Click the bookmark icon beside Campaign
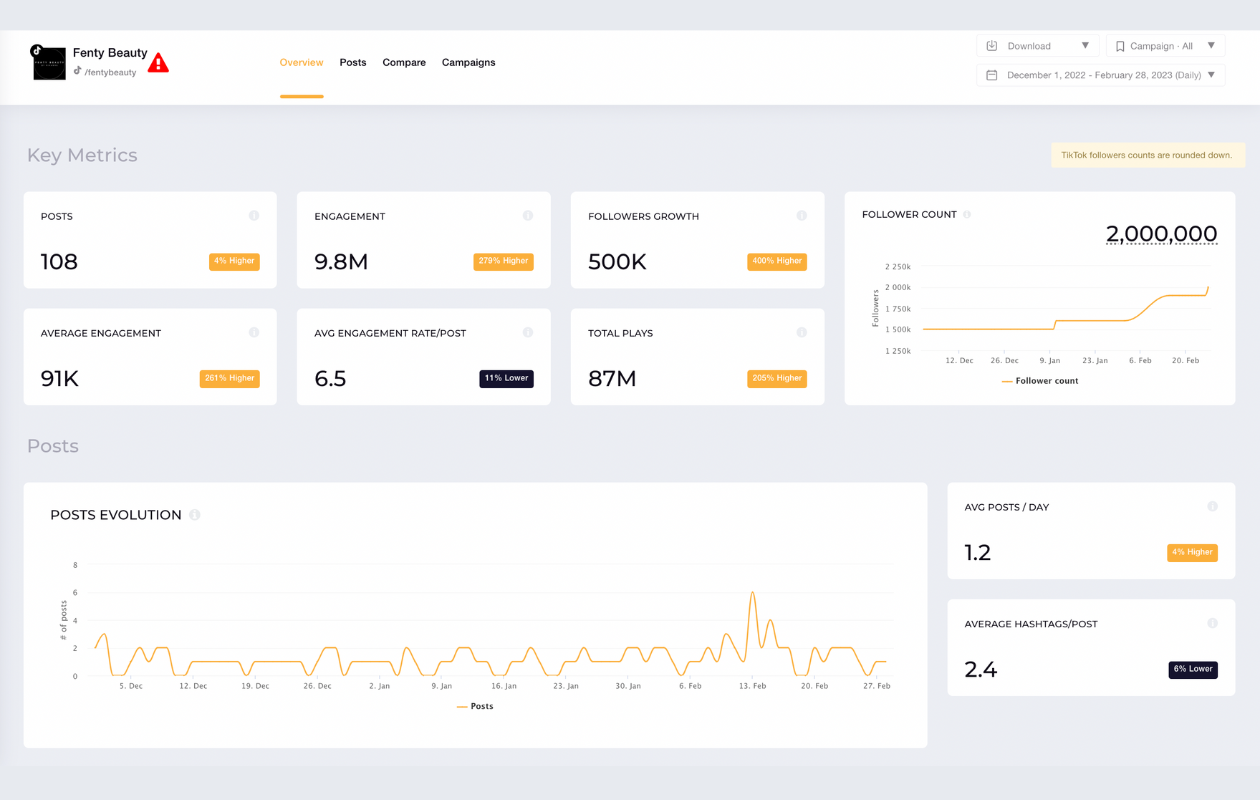Image resolution: width=1260 pixels, height=800 pixels. click(x=1120, y=46)
